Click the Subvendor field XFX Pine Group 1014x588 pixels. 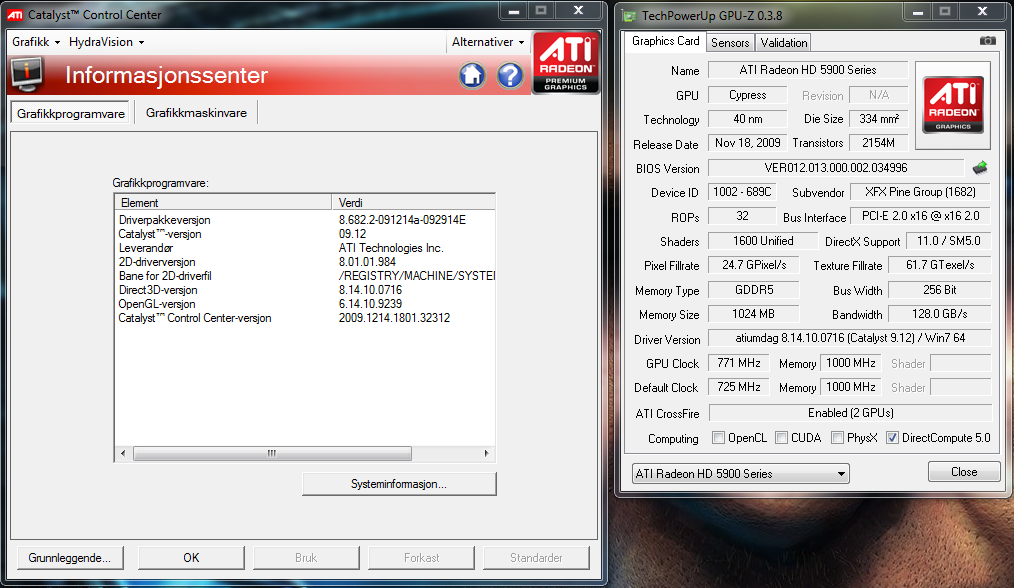[920, 192]
